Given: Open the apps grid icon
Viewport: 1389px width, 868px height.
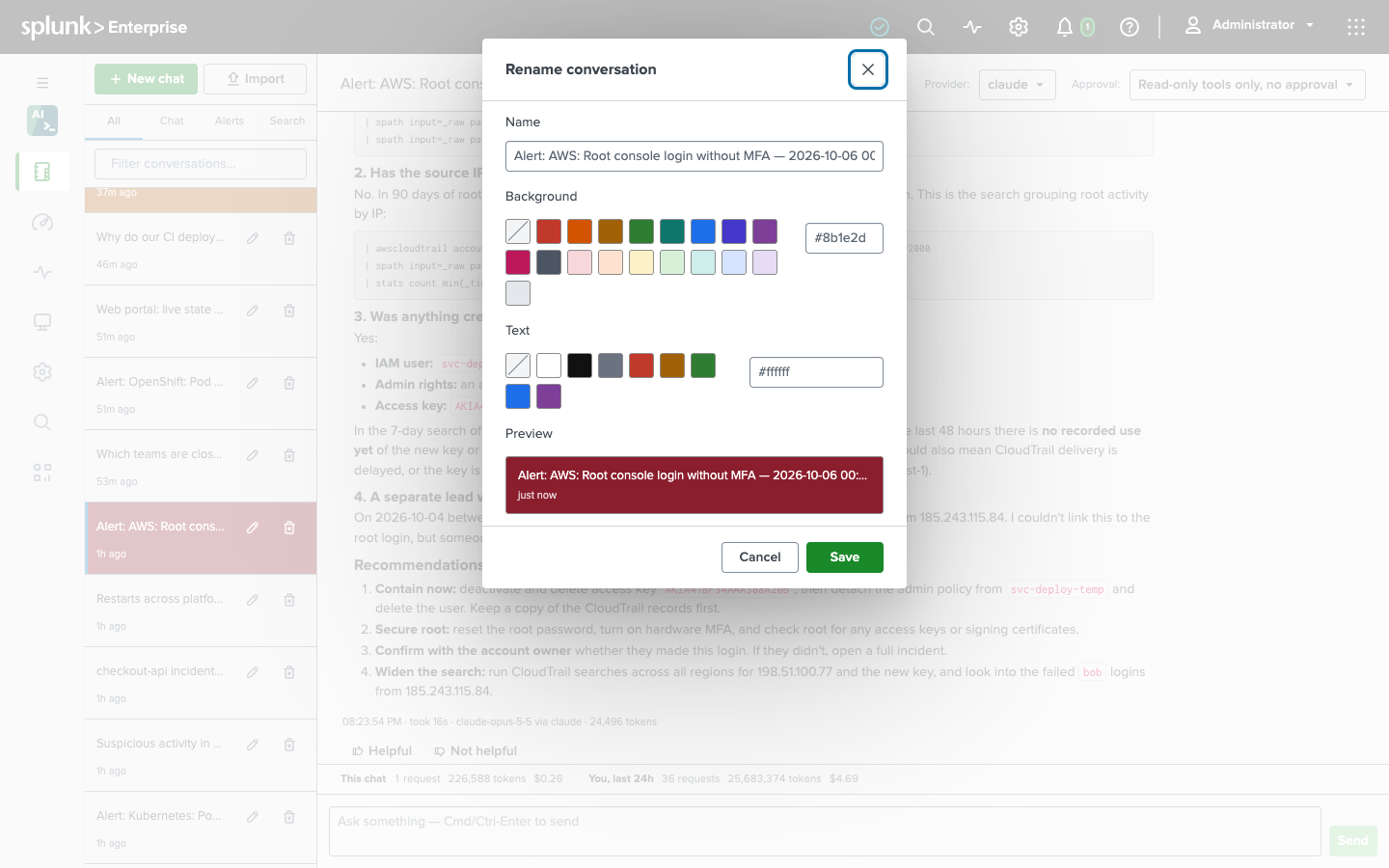Looking at the screenshot, I should point(1356,27).
